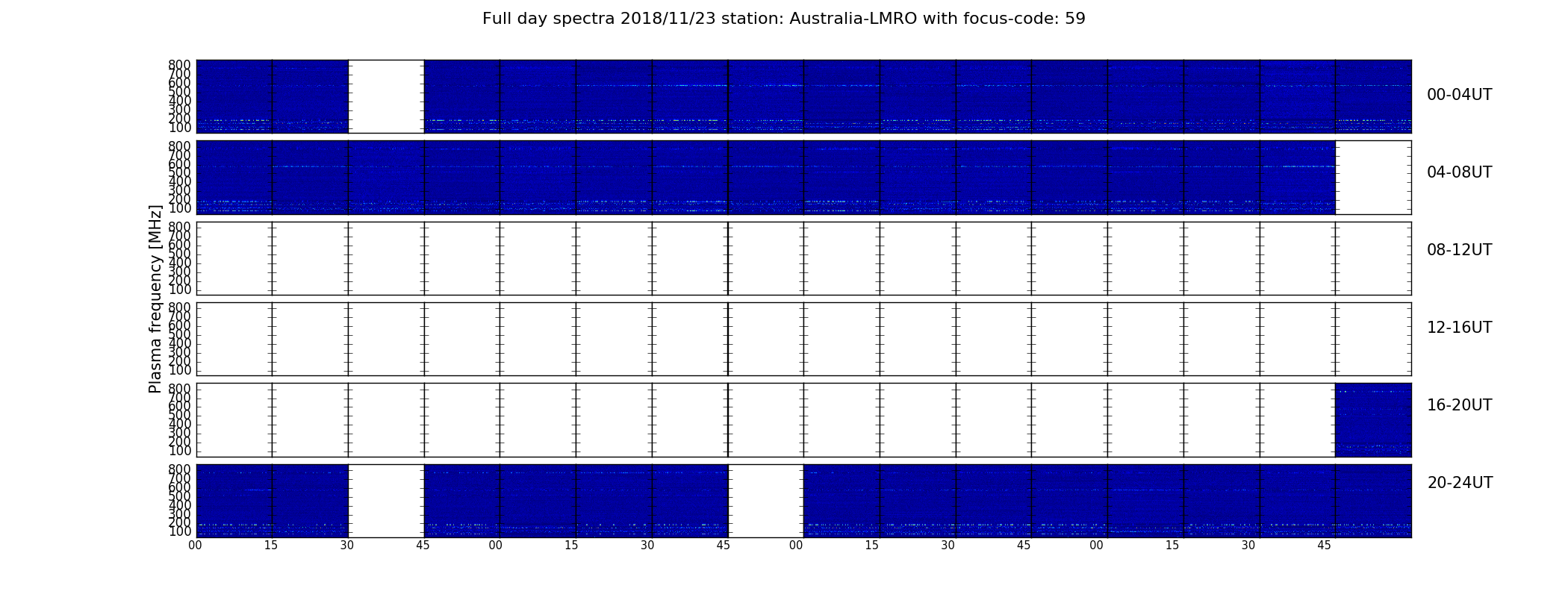
Task: Select the "08-12UT" row label
Action: tap(1459, 250)
